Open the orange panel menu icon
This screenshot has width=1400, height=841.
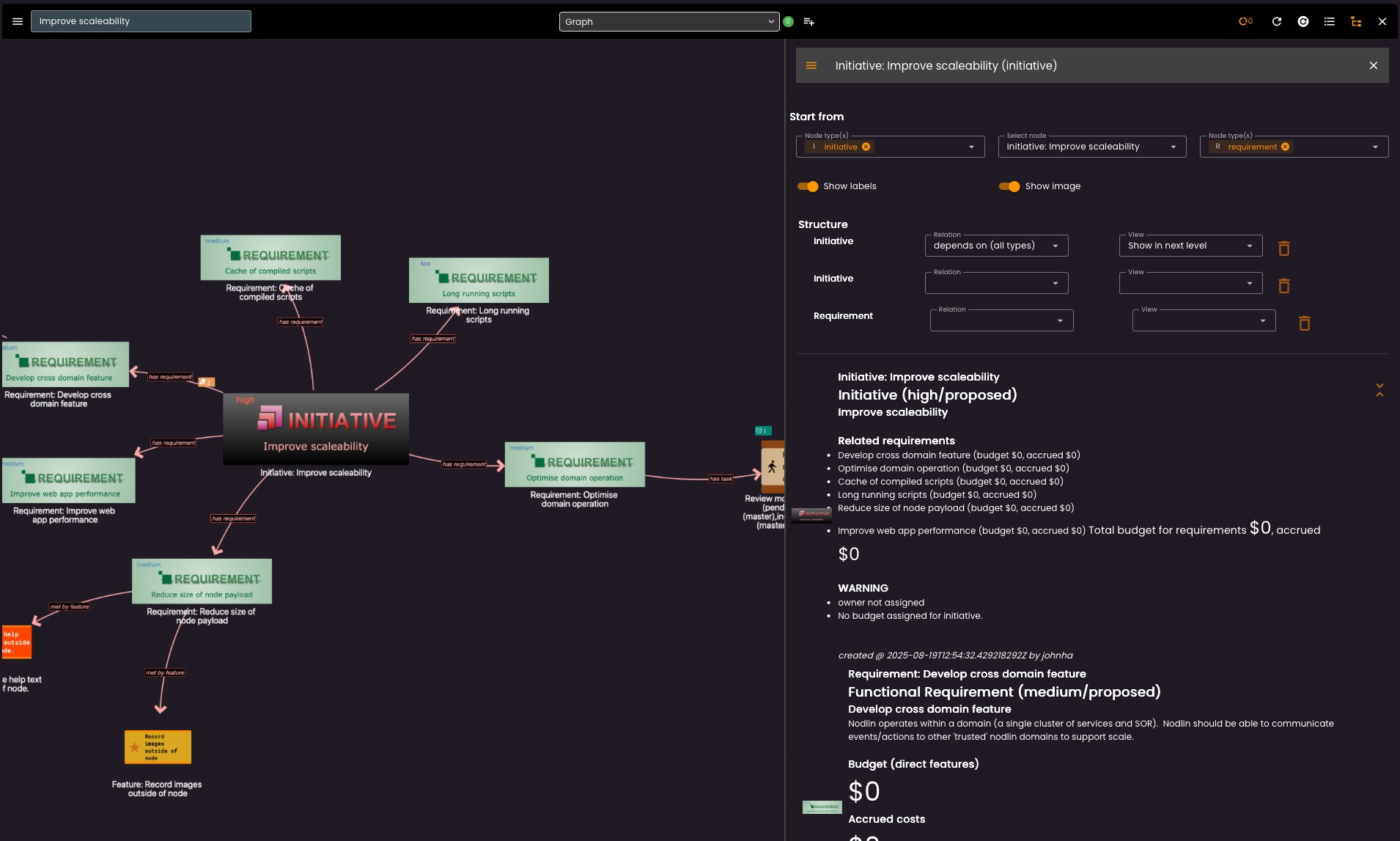811,66
